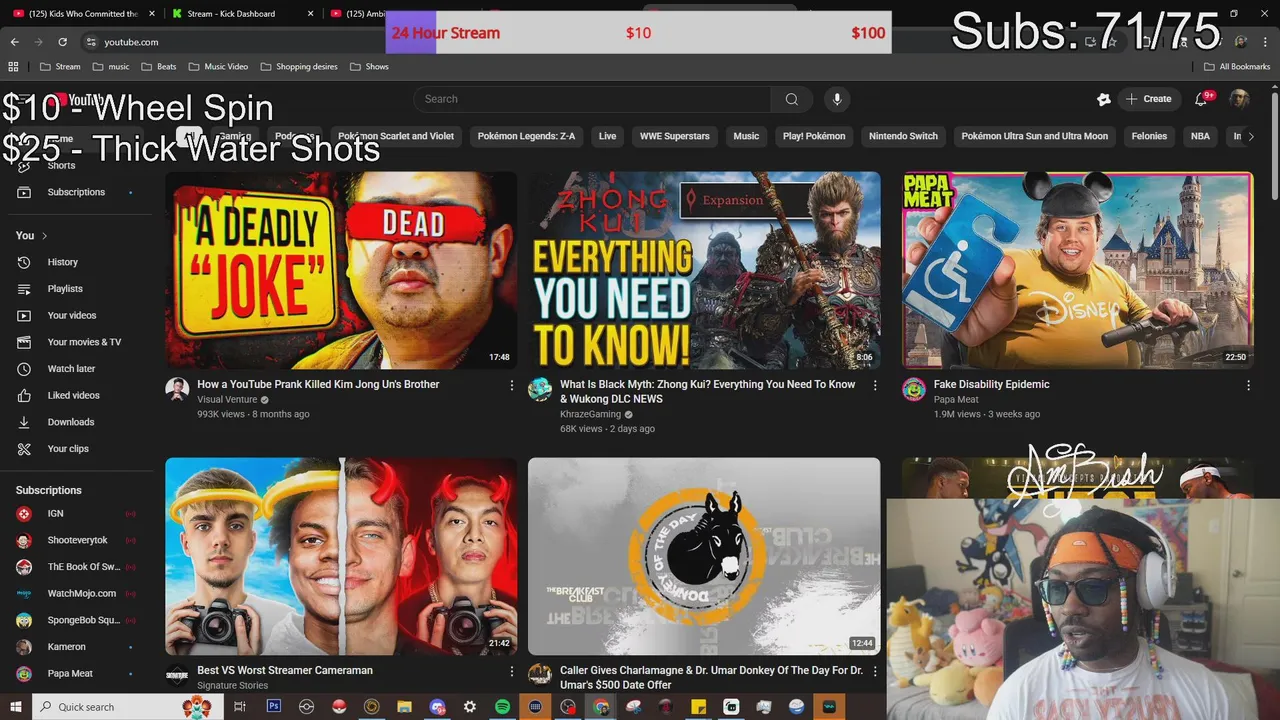The width and height of the screenshot is (1280, 720).
Task: Open Spotify from the taskbar
Action: point(502,707)
